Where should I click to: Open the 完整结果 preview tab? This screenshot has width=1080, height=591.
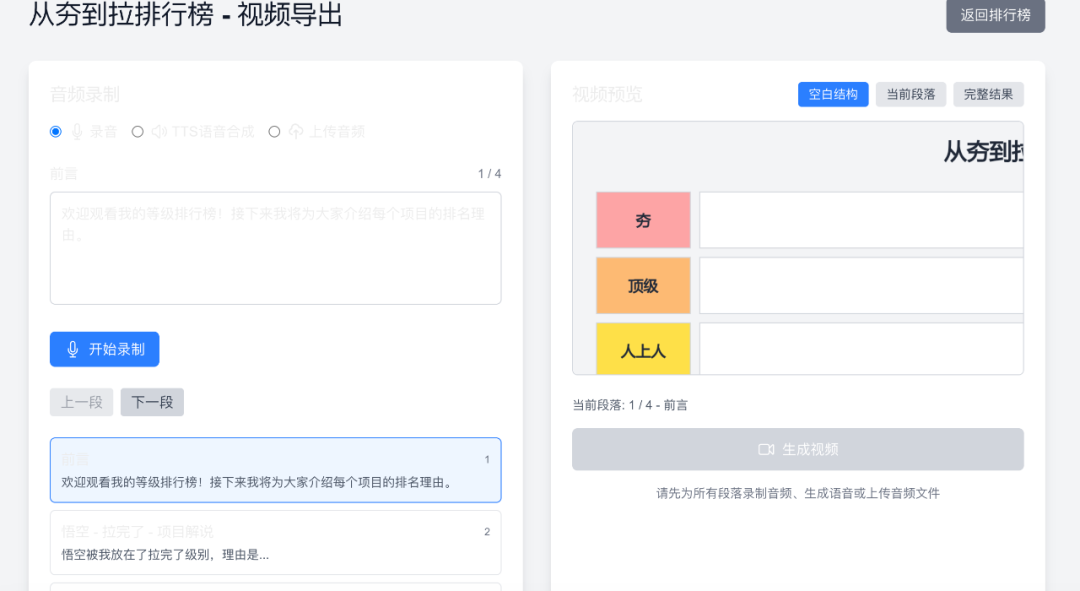point(988,94)
